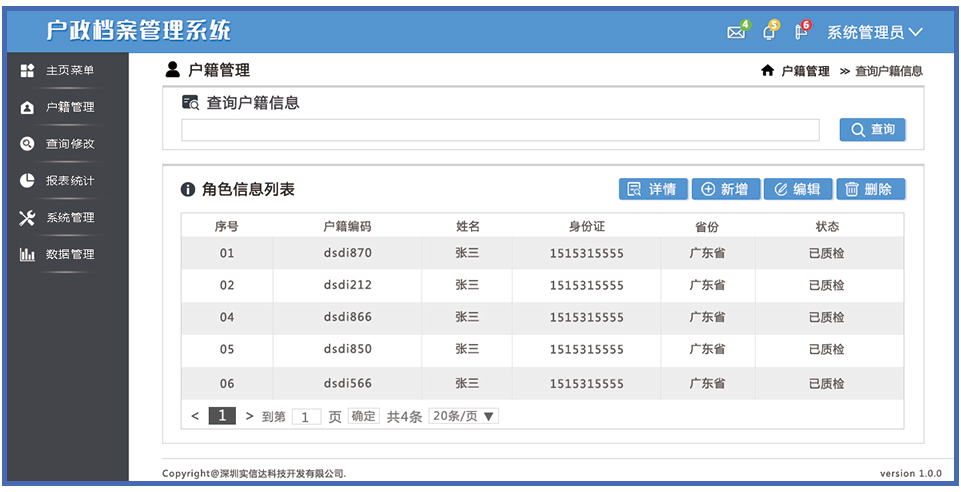The height and width of the screenshot is (492, 961).
Task: Click the home icon in breadcrumb
Action: [x=767, y=71]
